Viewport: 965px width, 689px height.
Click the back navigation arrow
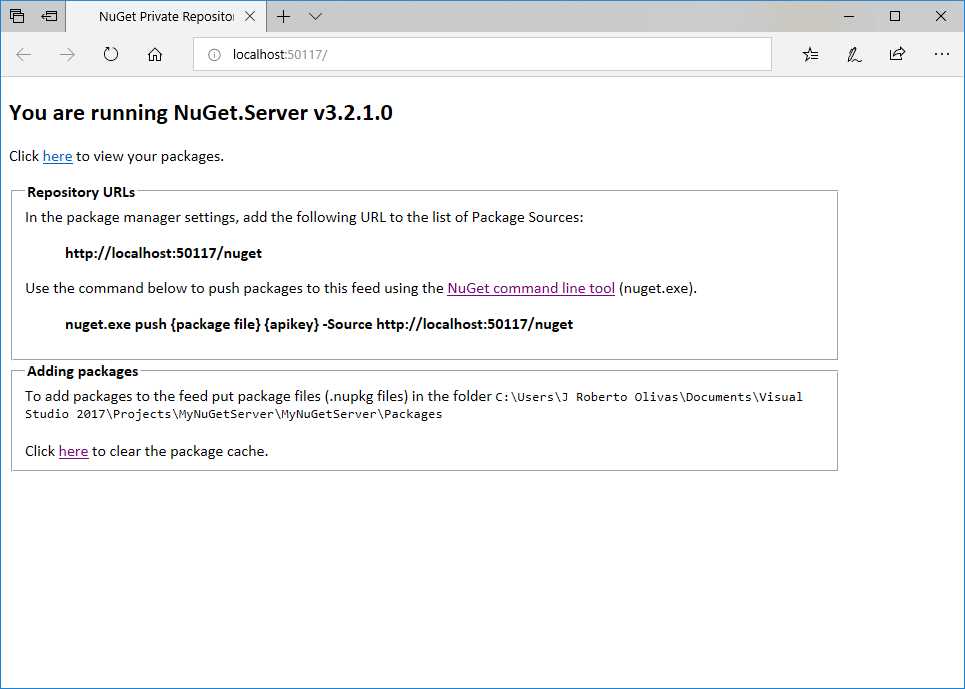(x=24, y=55)
